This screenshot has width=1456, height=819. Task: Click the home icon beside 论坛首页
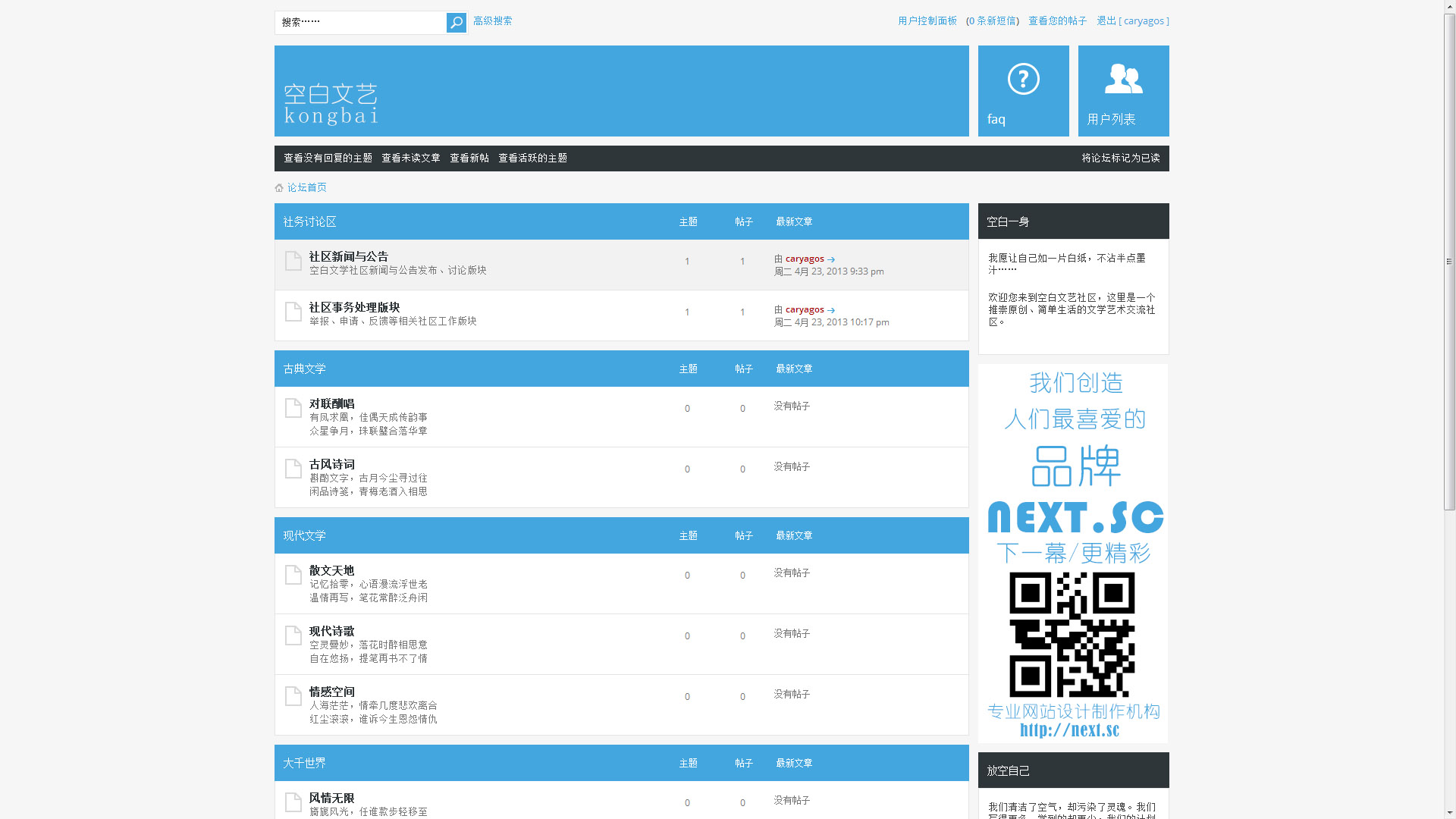(x=279, y=188)
